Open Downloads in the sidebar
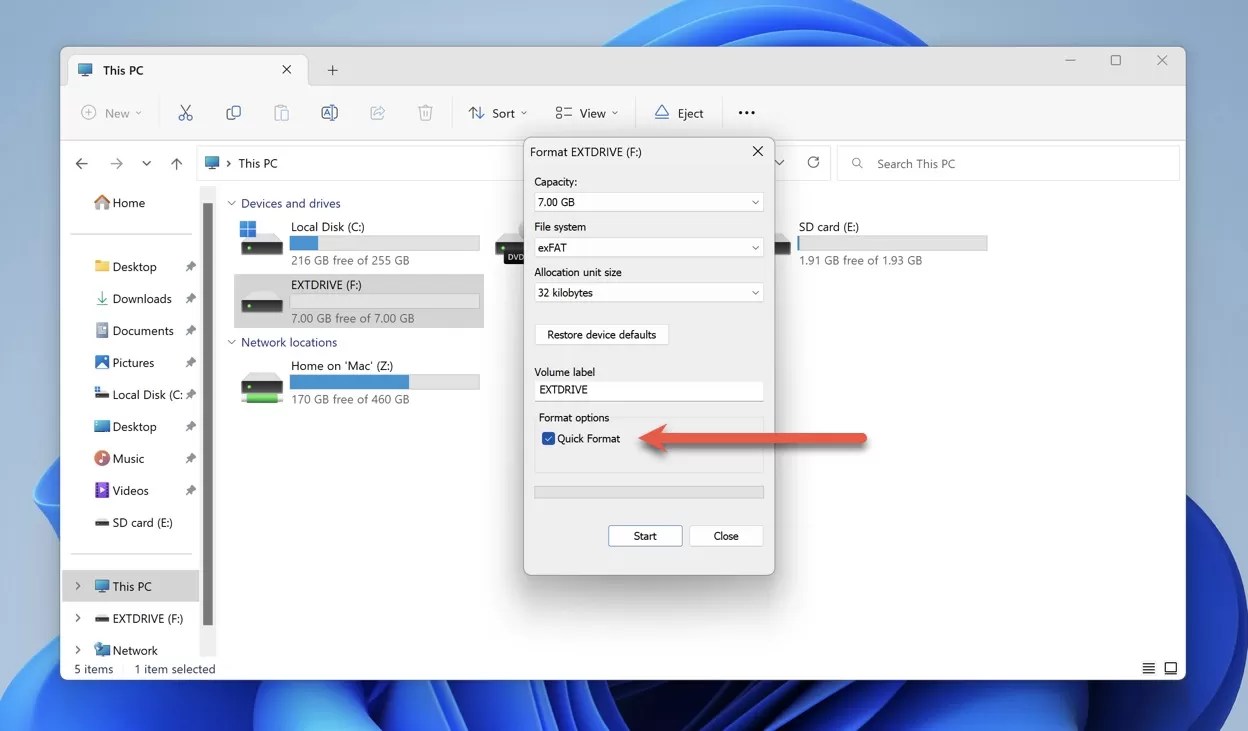Screen dimensions: 1248x731 point(134,298)
